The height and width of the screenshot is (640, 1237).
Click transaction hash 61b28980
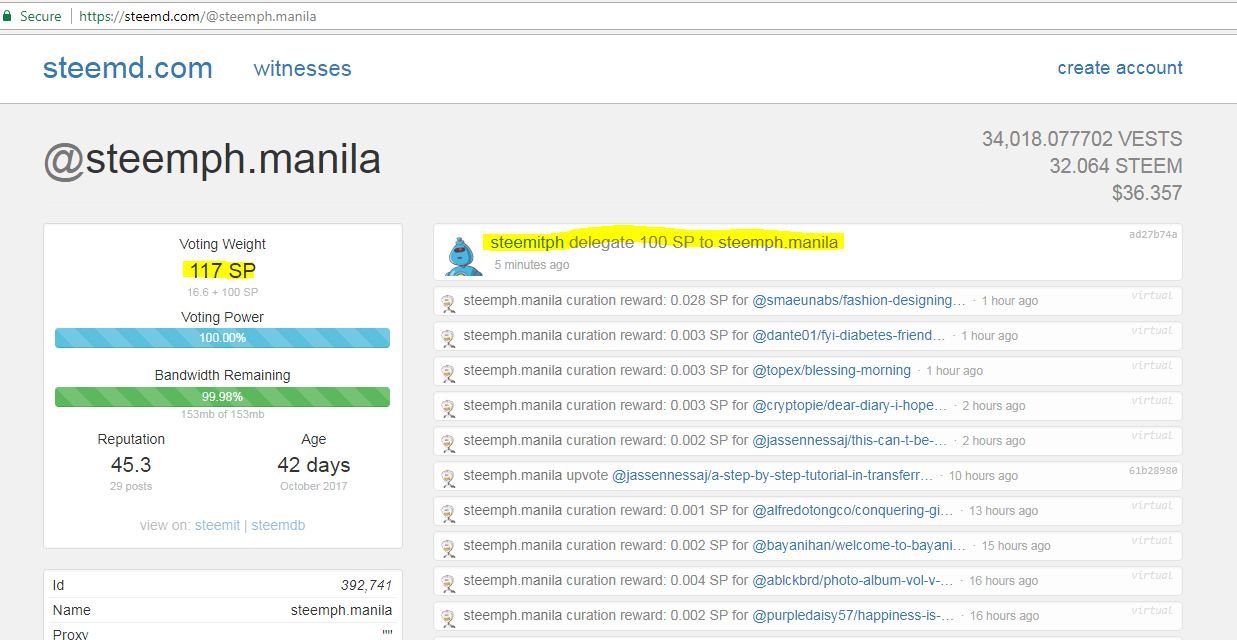(x=1153, y=470)
